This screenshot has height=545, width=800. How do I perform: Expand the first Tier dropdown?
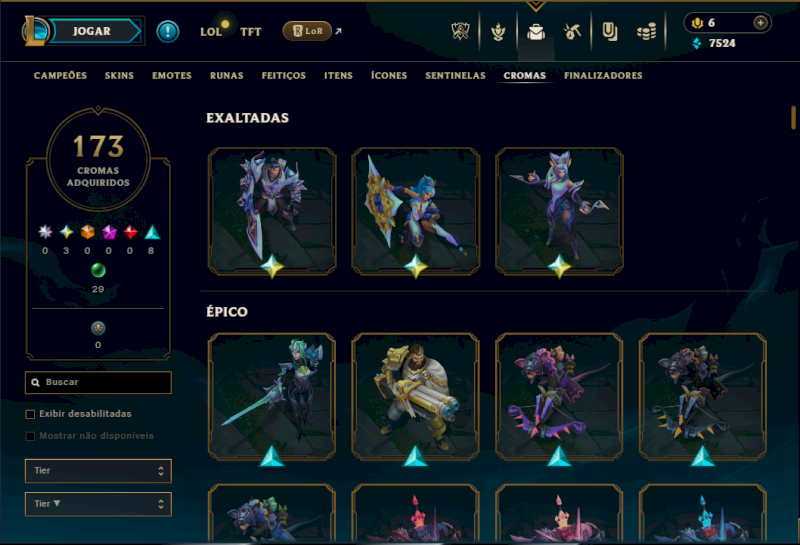(x=98, y=470)
